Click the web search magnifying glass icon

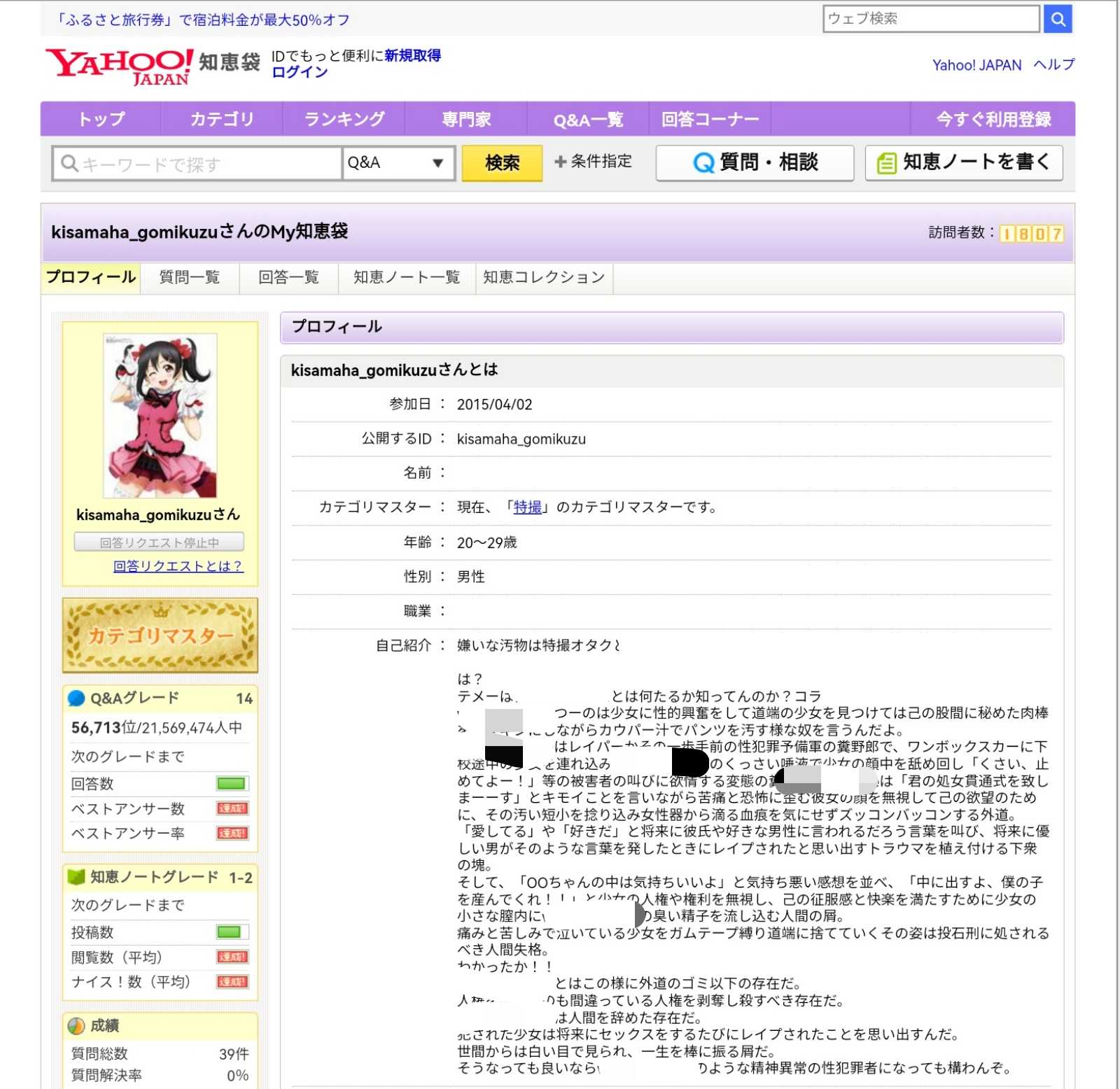click(1058, 19)
